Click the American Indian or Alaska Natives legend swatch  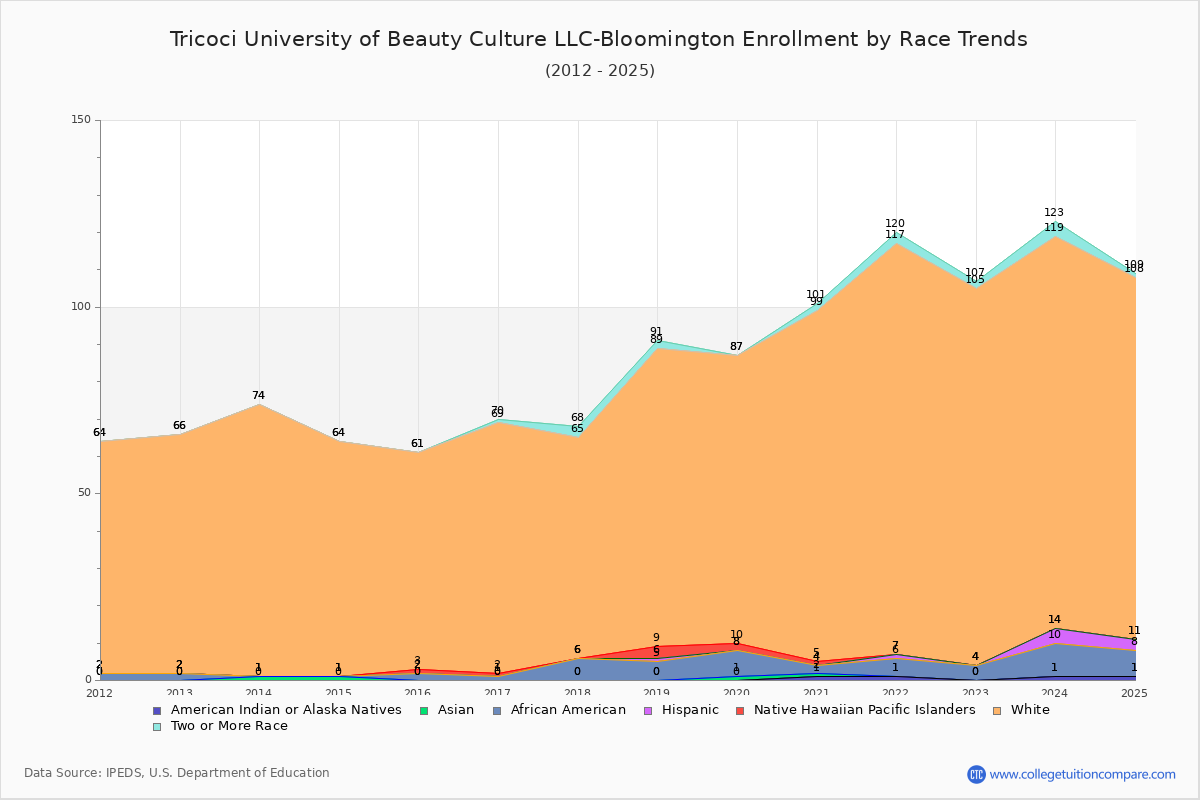coord(157,710)
